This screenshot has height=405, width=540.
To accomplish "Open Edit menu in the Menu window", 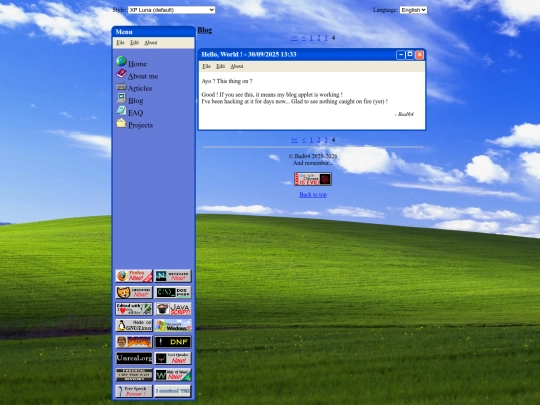I will (x=134, y=43).
